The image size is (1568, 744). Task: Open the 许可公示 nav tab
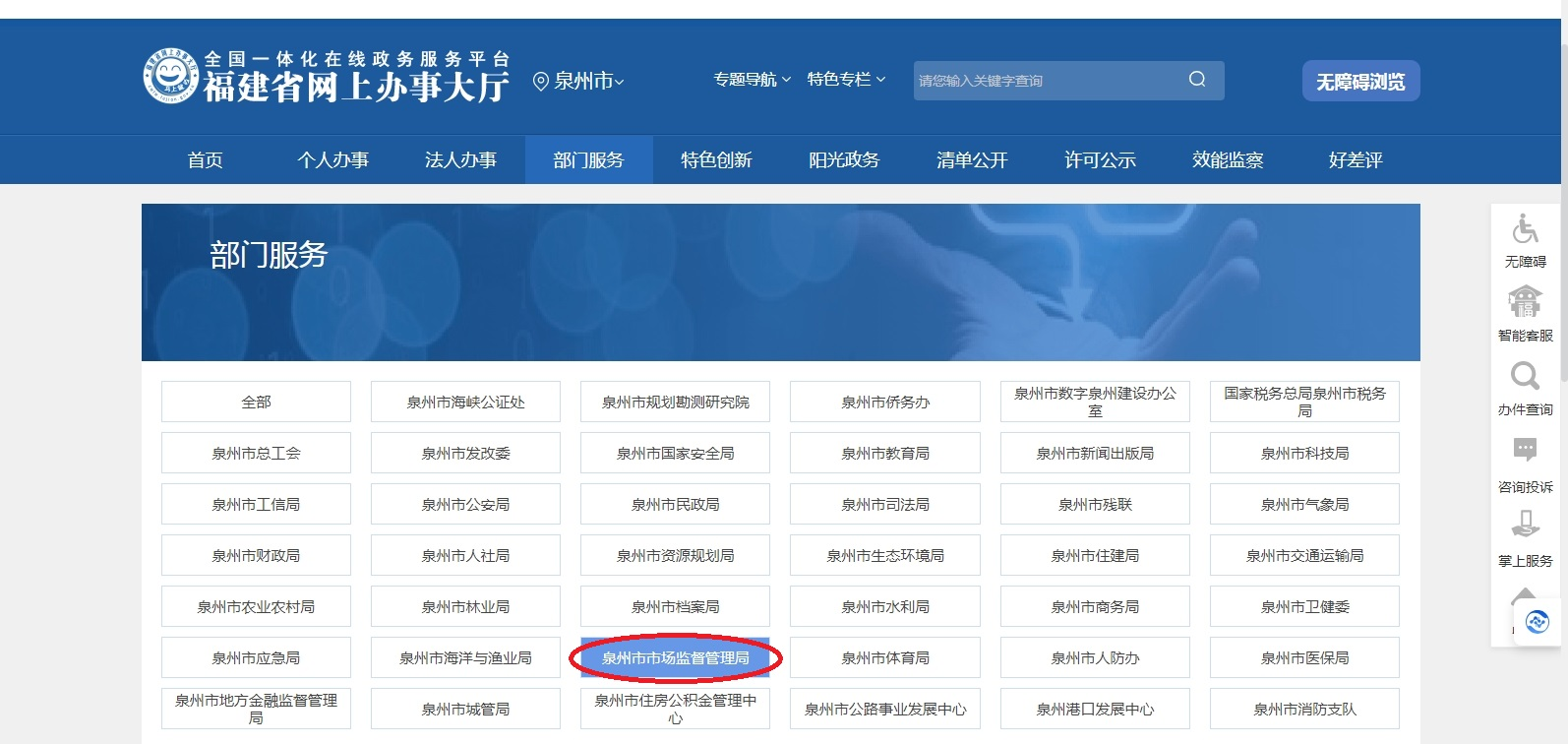click(x=1101, y=159)
